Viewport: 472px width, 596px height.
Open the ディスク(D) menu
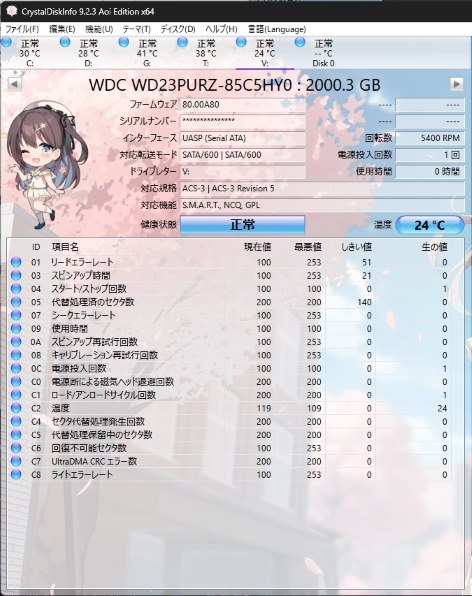177,29
